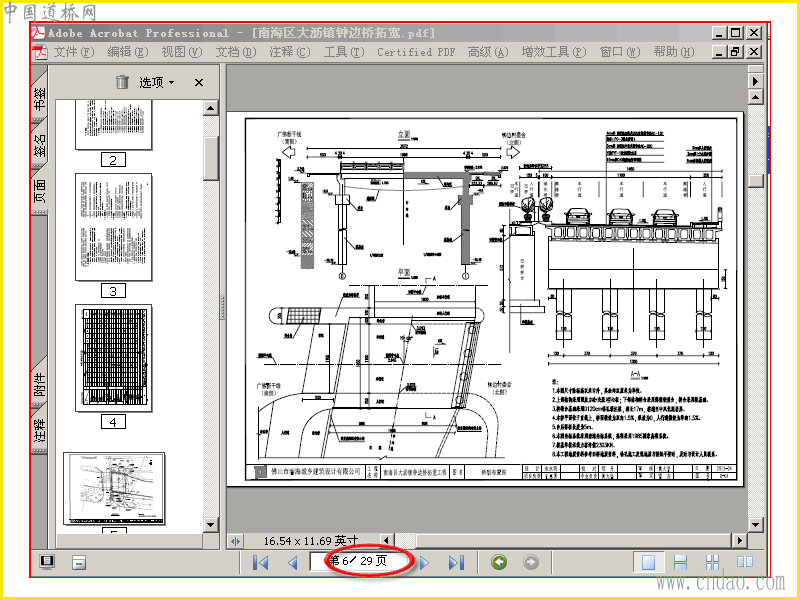The height and width of the screenshot is (600, 800).
Task: Switch to facing pages layout
Action: coord(745,562)
